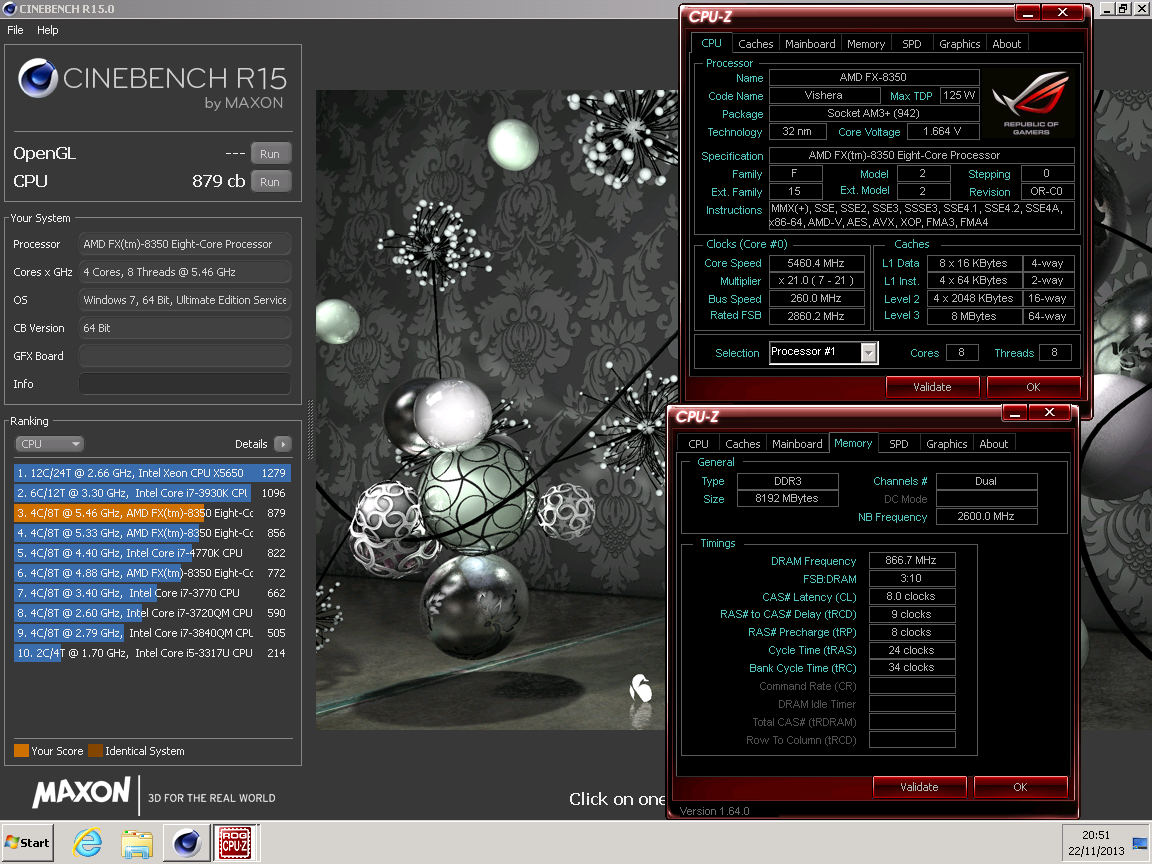Click the Cinebench R15 logo sphere

pos(38,78)
